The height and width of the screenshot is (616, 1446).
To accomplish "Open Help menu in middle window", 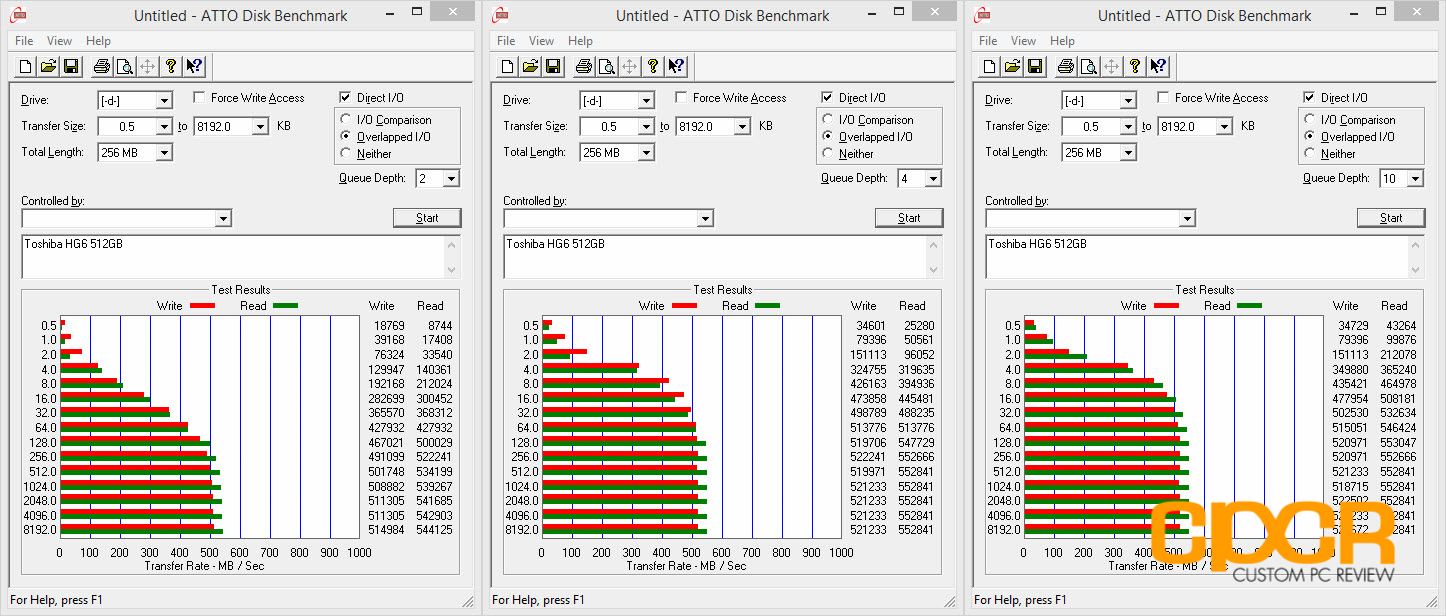I will coord(580,41).
